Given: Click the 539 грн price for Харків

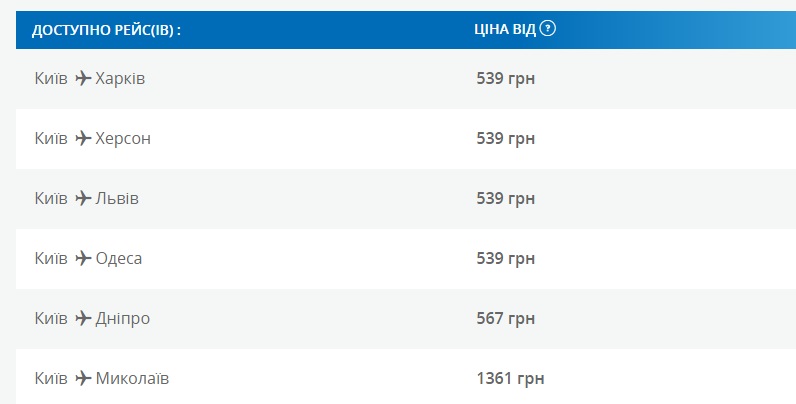Looking at the screenshot, I should pos(505,78).
